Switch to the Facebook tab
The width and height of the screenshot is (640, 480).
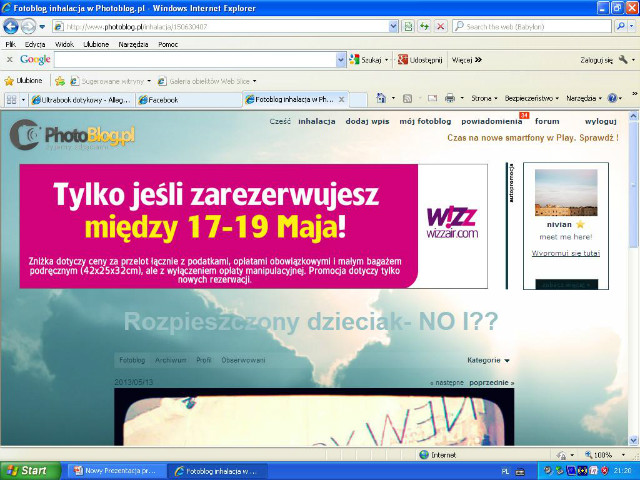(x=189, y=99)
